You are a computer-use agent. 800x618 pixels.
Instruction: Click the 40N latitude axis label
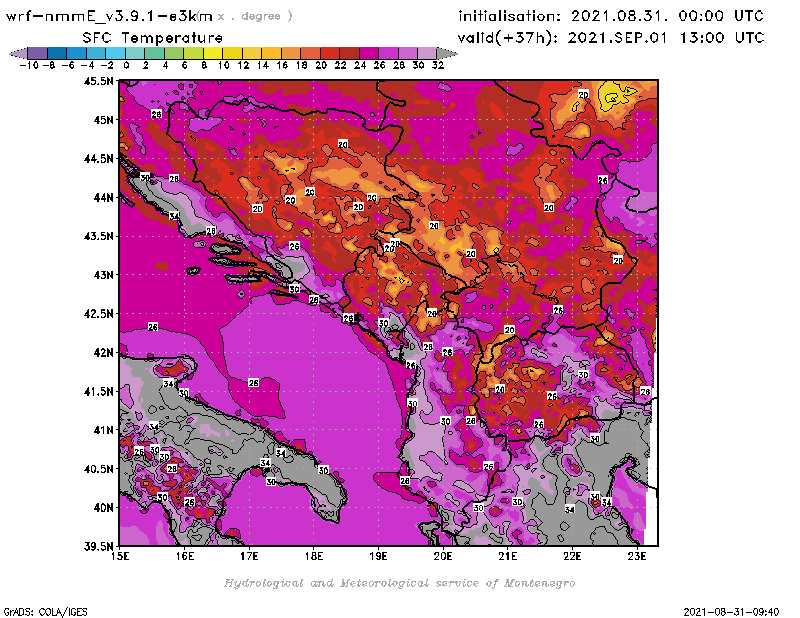[103, 507]
